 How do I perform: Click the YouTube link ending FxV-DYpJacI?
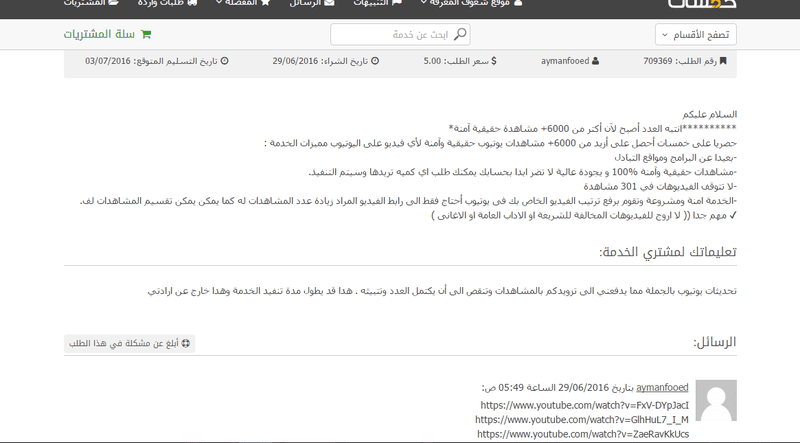point(584,405)
